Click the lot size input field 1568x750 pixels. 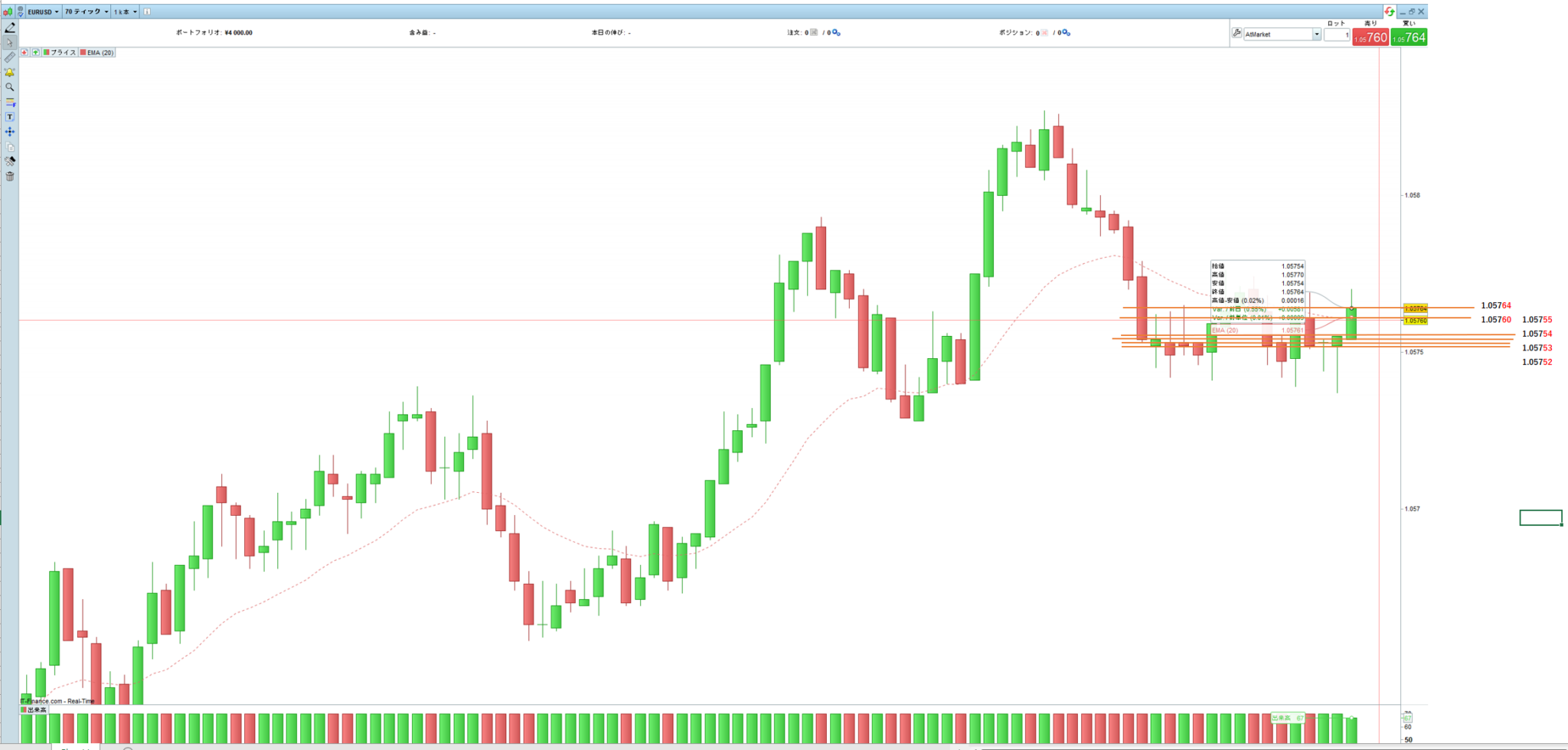pyautogui.click(x=1337, y=35)
